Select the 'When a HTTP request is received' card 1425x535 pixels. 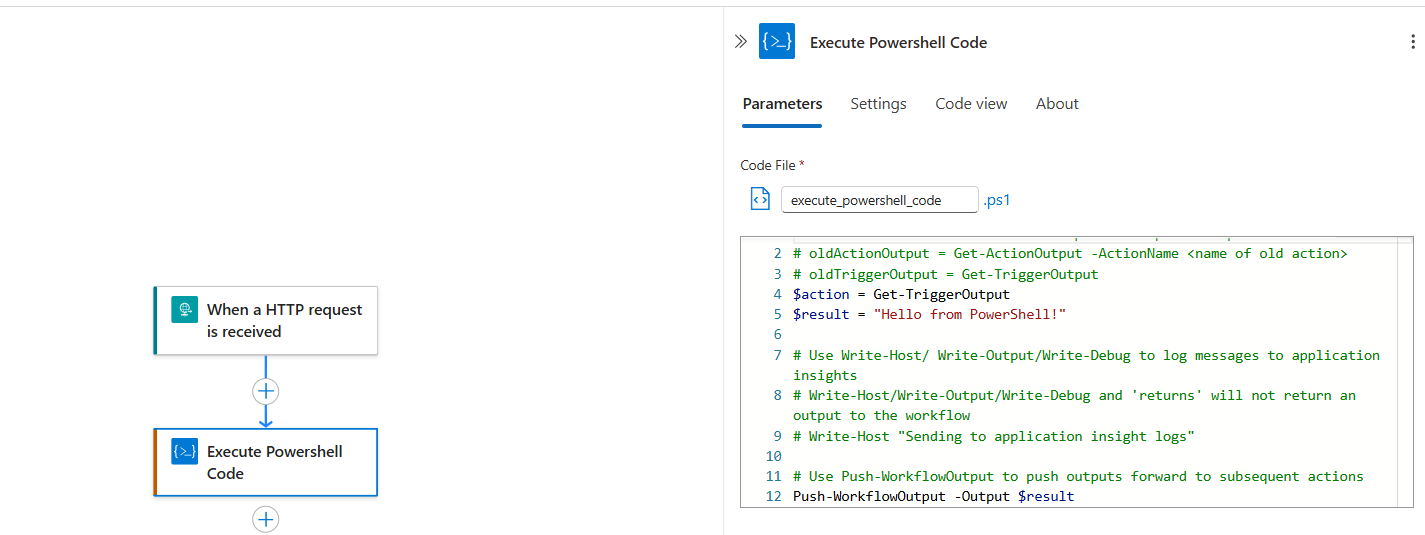266,321
